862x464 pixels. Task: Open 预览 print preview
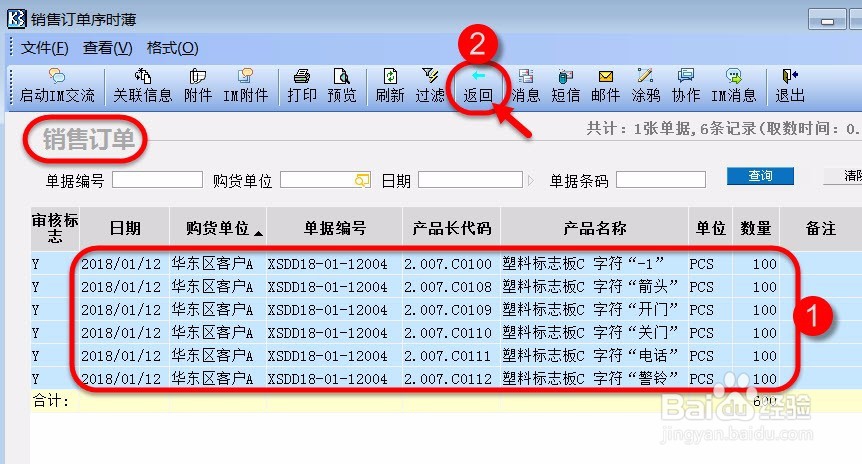(x=341, y=86)
